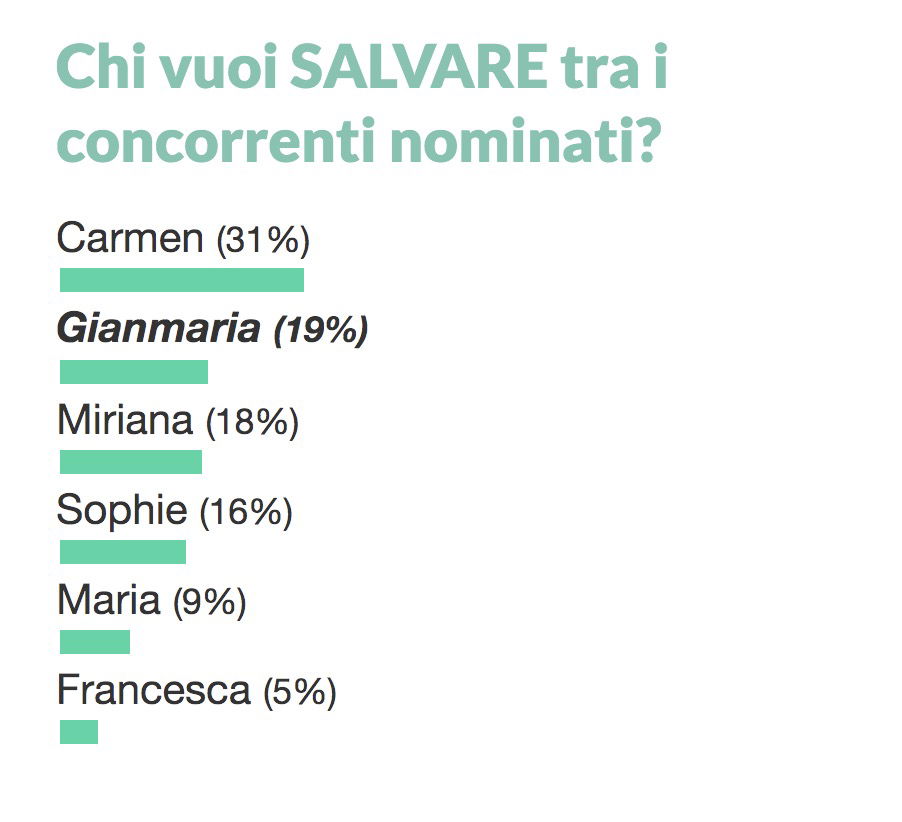This screenshot has height=822, width=902.
Task: Click Francesca's green result bar
Action: [x=79, y=732]
